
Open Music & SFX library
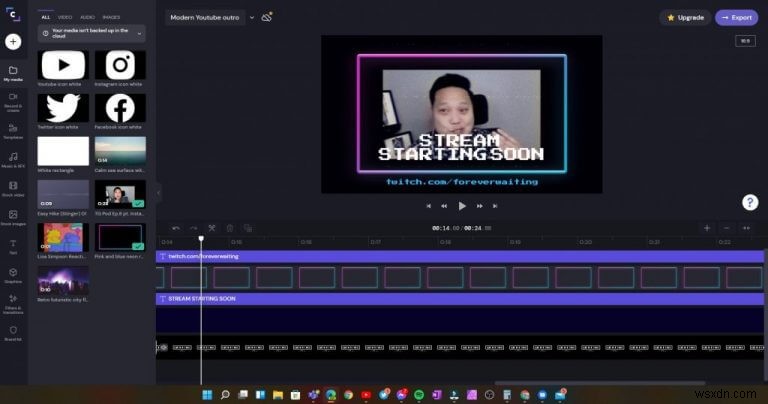[13, 160]
